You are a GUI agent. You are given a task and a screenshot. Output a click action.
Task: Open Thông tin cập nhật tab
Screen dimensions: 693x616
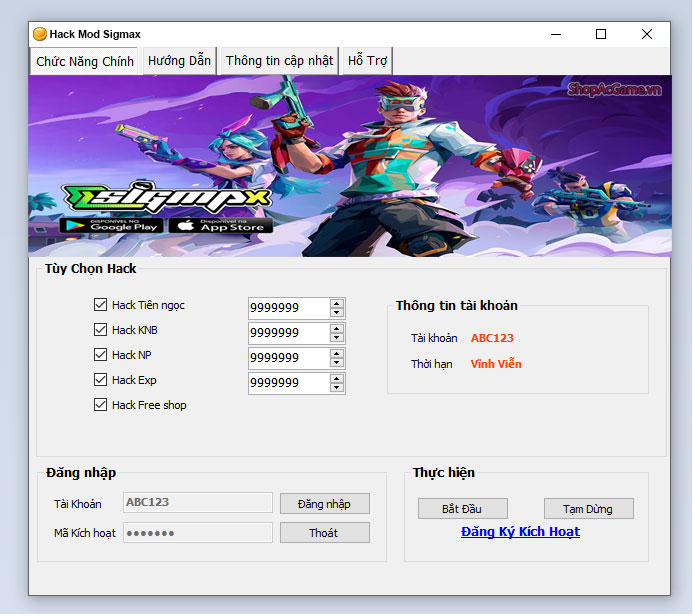pos(279,61)
